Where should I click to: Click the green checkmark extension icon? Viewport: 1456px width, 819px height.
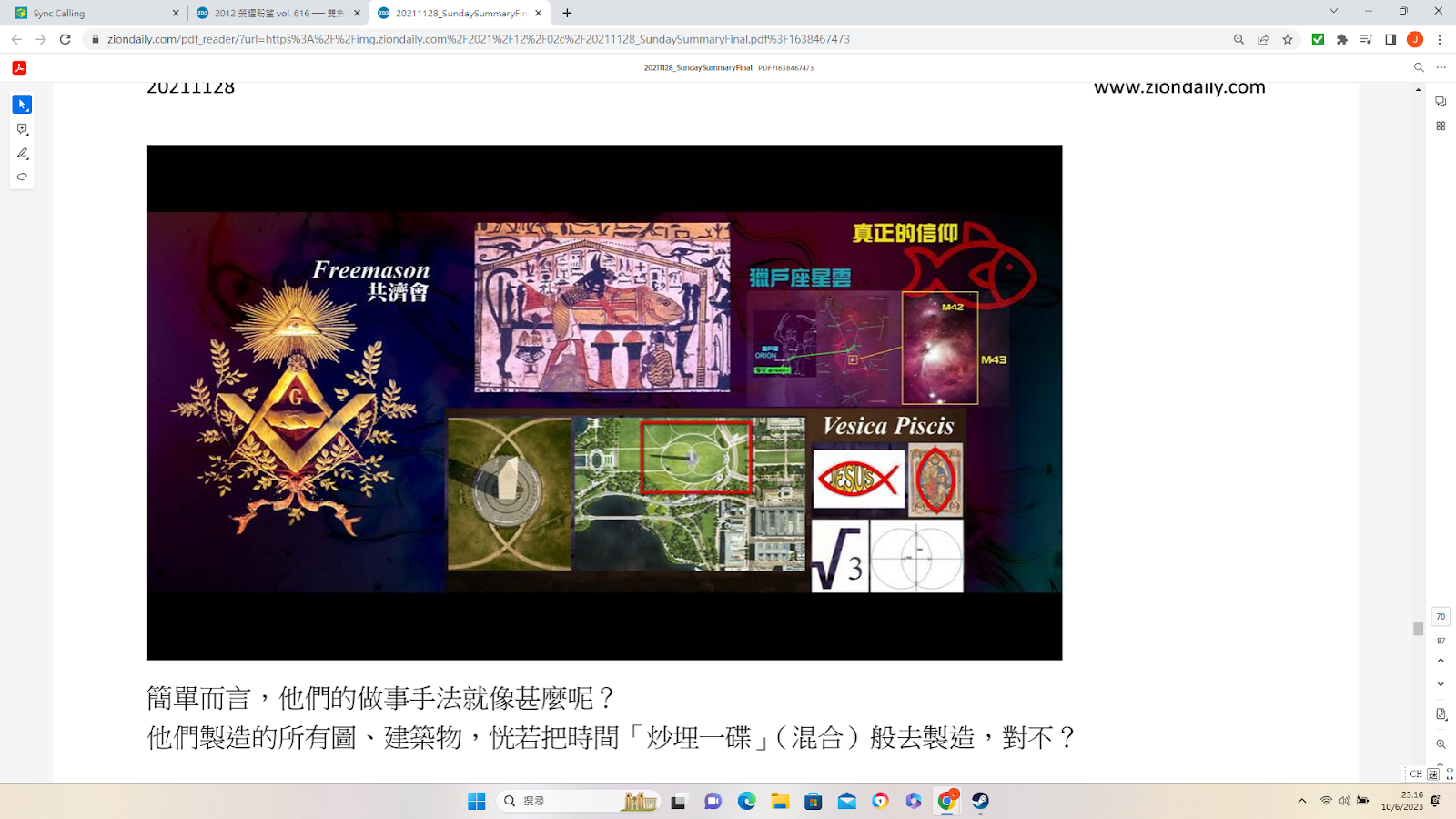click(x=1318, y=39)
